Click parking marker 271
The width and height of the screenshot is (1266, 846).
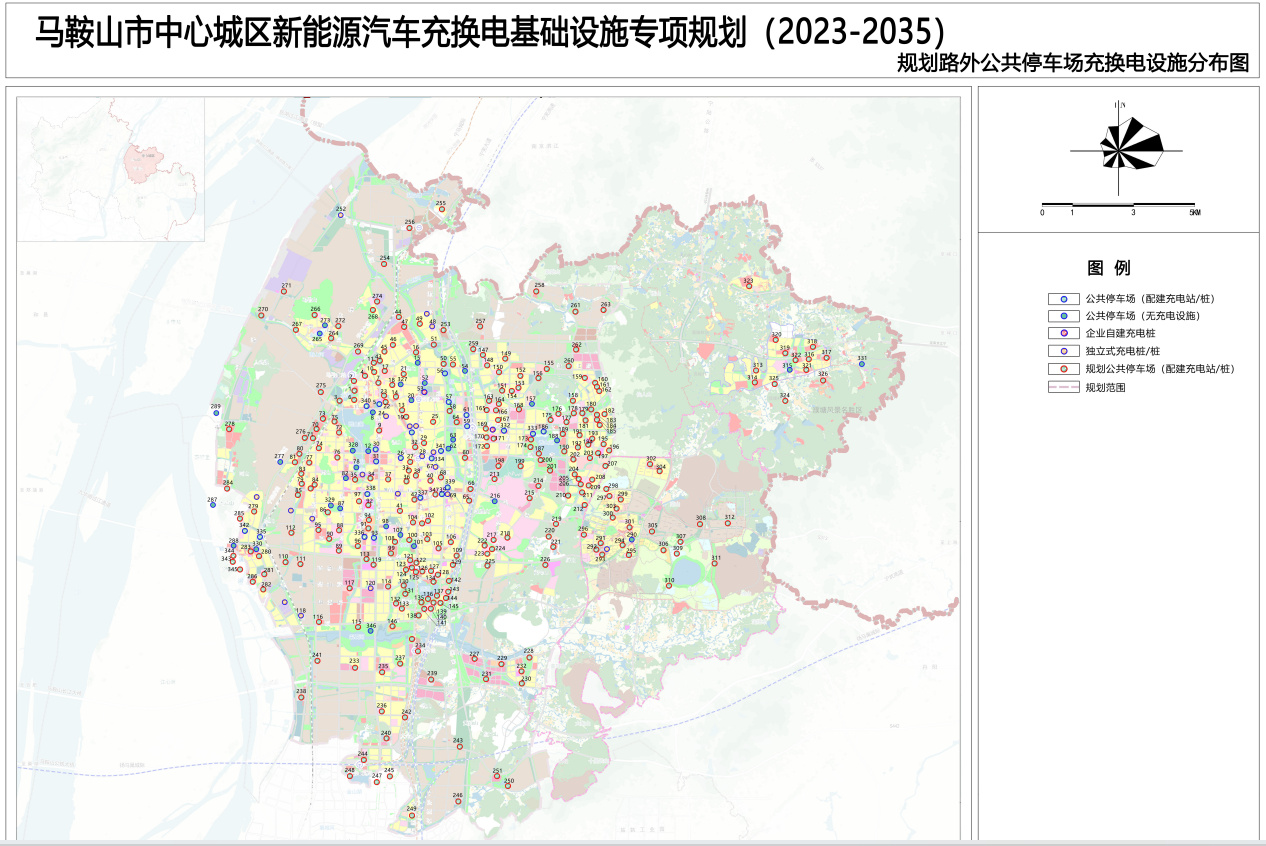pos(286,292)
